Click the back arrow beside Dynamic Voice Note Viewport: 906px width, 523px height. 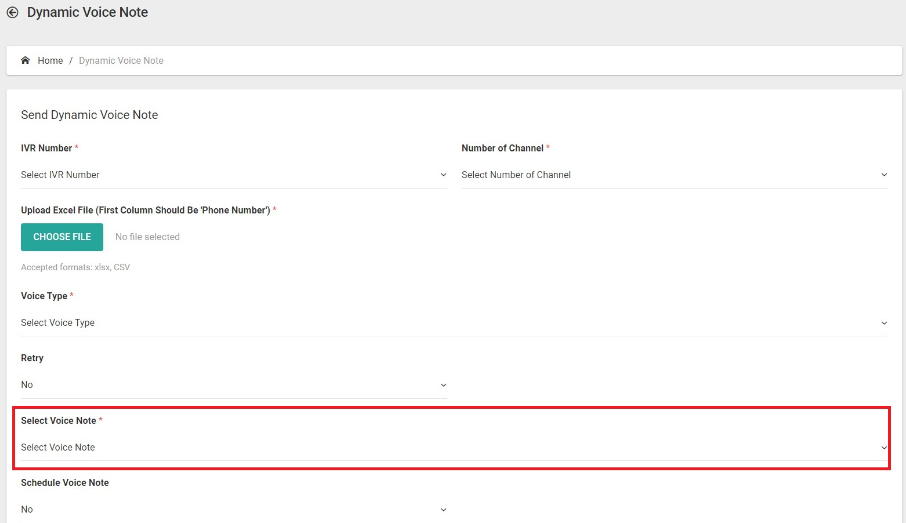pos(12,12)
